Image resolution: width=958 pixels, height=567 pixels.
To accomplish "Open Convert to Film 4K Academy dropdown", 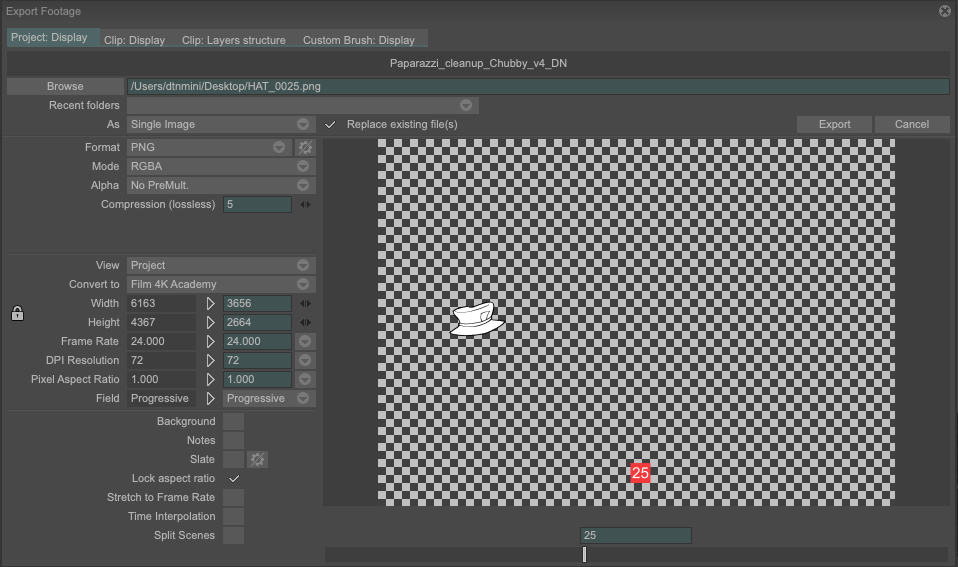I will (x=221, y=284).
